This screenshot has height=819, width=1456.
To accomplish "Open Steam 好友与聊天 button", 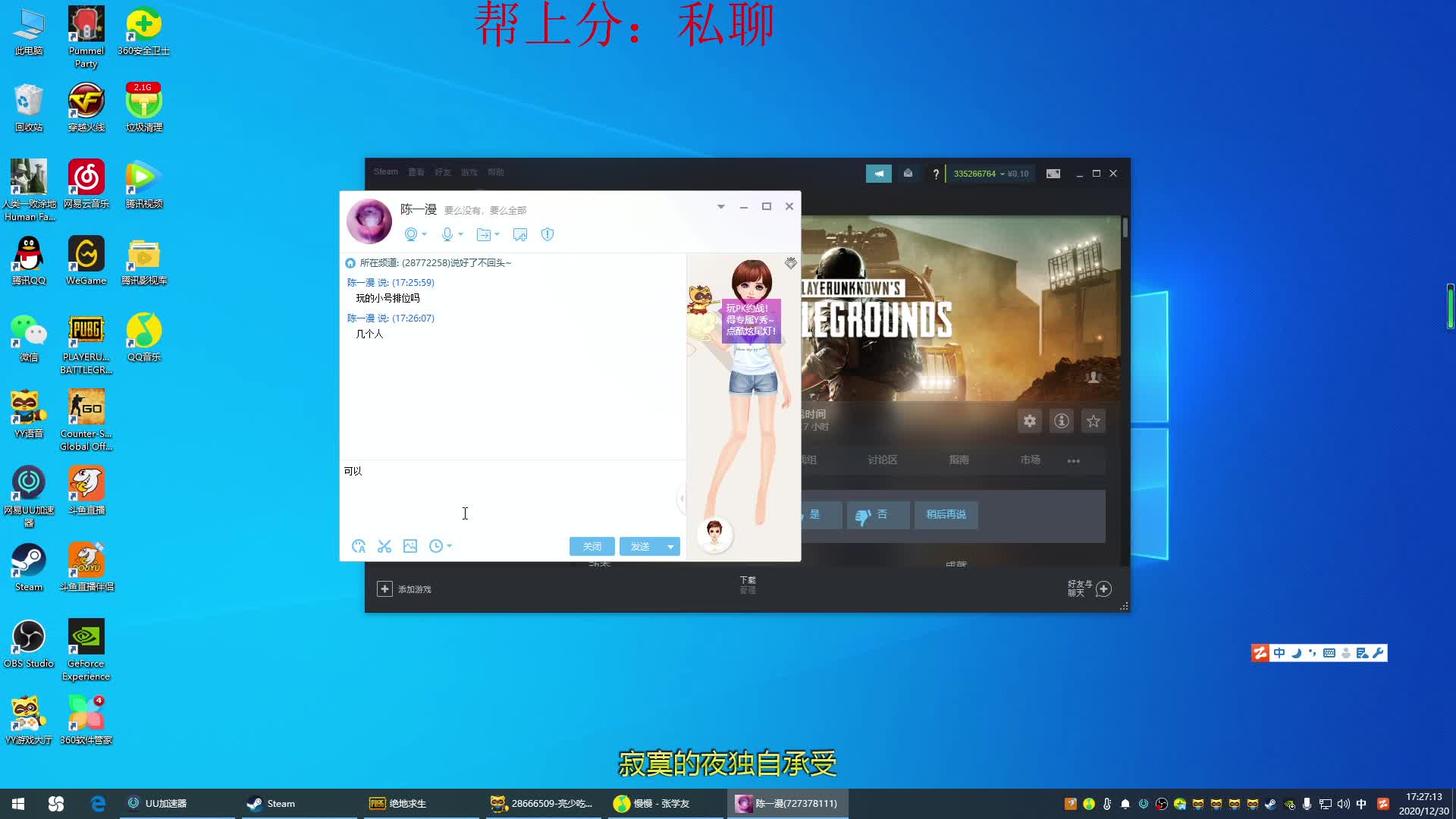I will pos(1090,589).
